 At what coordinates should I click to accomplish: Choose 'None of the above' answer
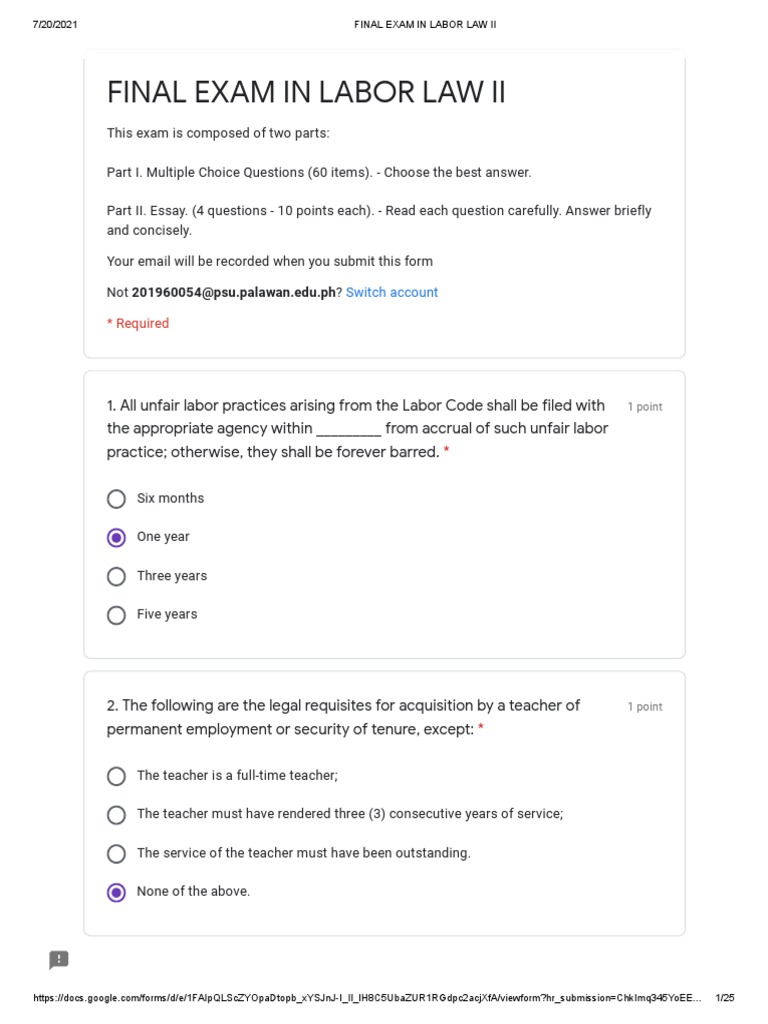[117, 892]
